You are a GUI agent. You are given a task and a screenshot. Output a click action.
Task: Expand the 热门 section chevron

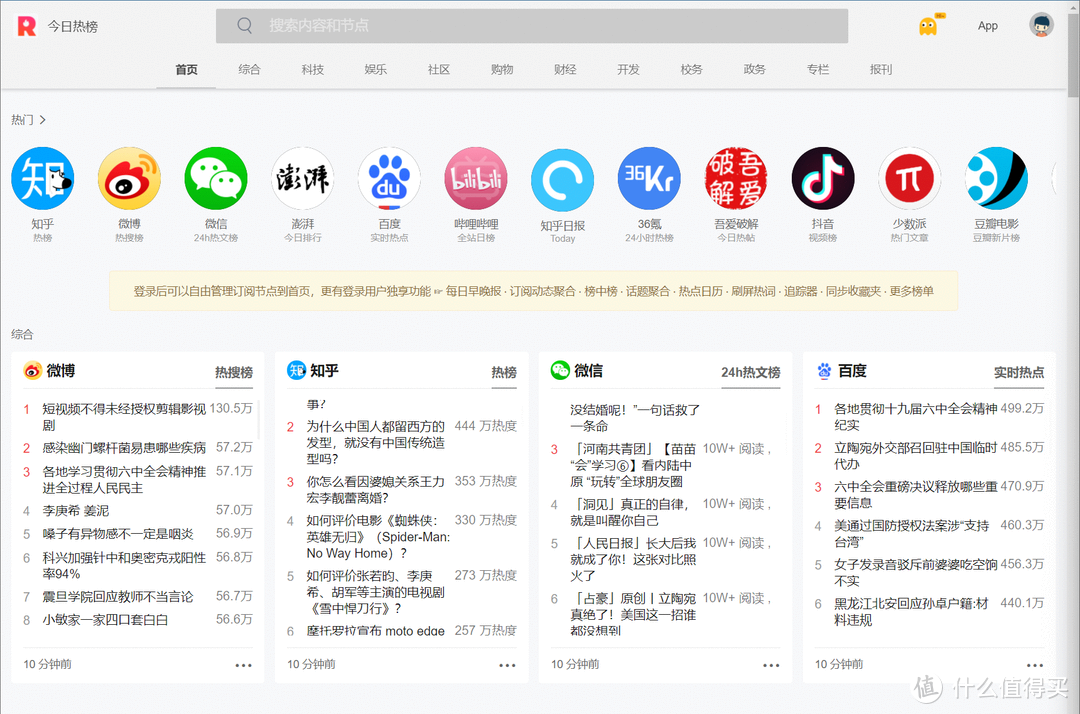(x=43, y=120)
